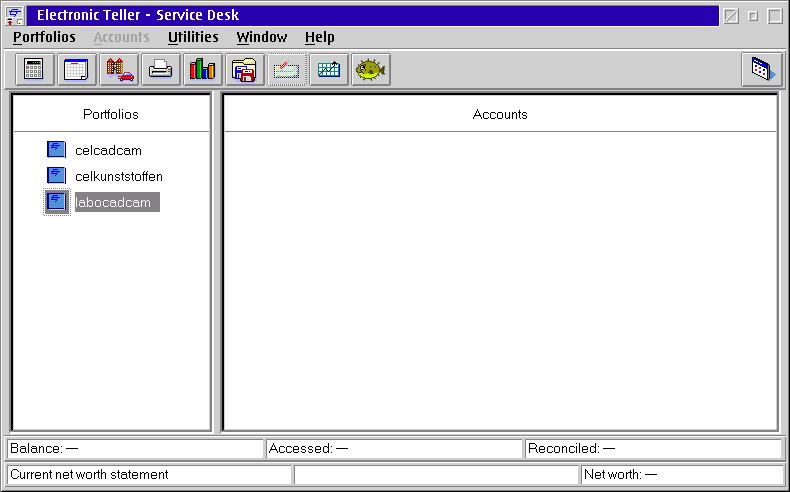Screen dimensions: 790x492
Task: Click the Portfolios column header
Action: 111,114
